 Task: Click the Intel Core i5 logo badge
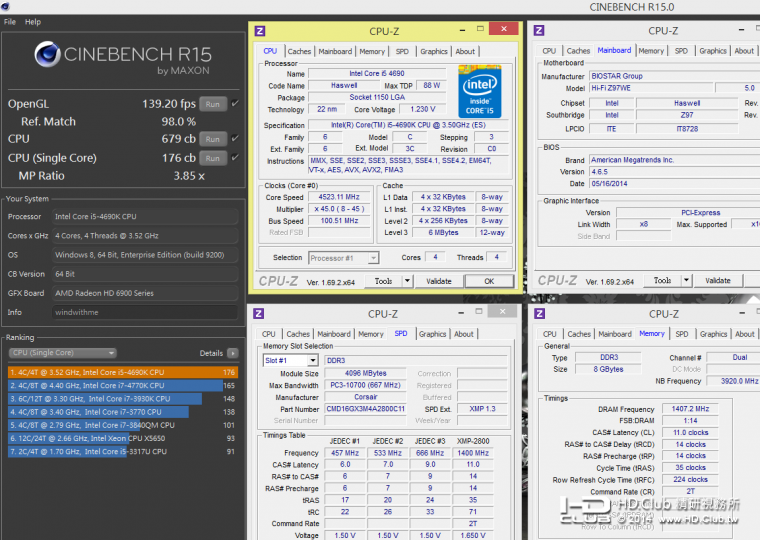(x=479, y=91)
